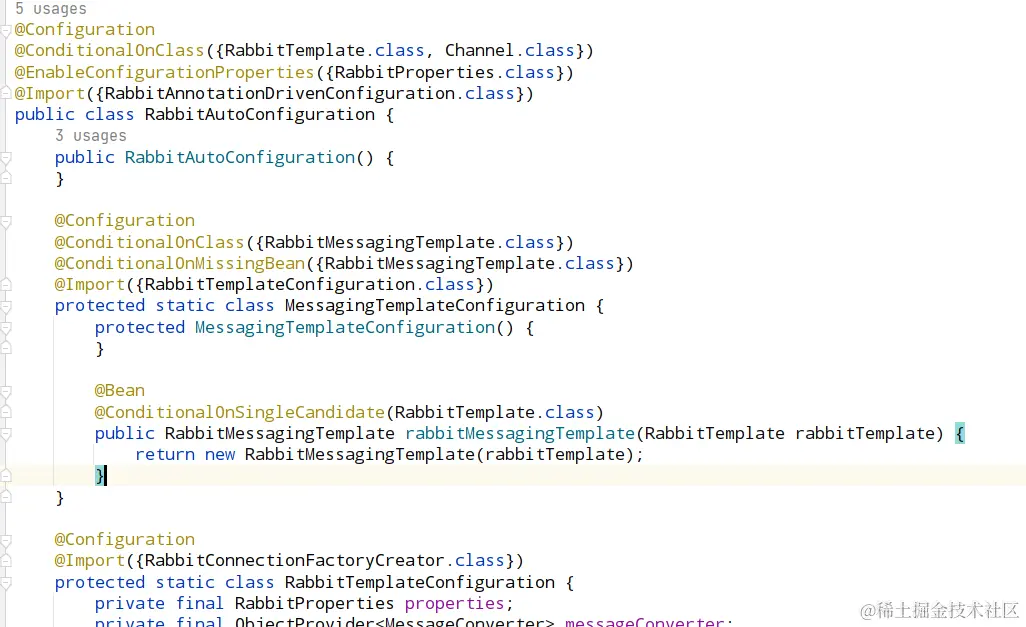Click the @ConditionalOnSingleCandidate annotation
The height and width of the screenshot is (627, 1026).
[239, 412]
